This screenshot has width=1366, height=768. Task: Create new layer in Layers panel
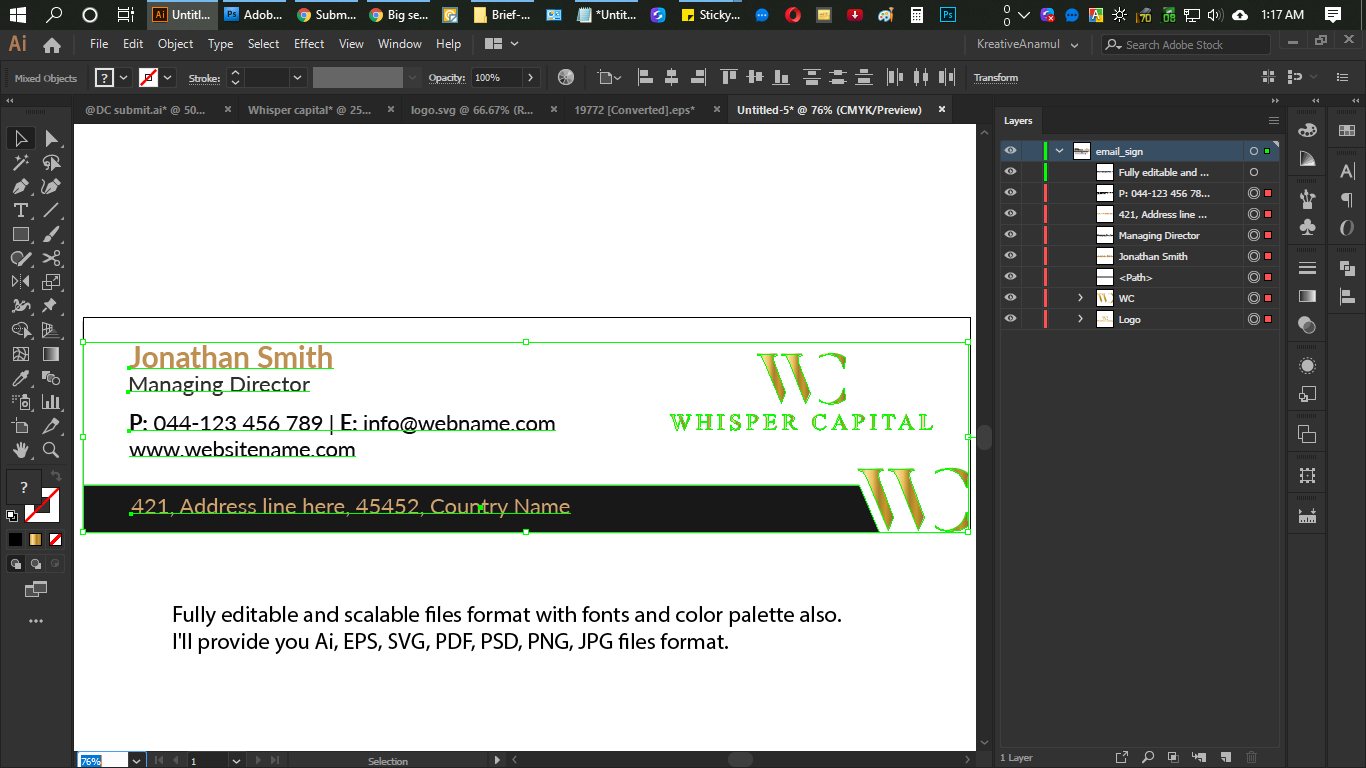click(x=1225, y=757)
